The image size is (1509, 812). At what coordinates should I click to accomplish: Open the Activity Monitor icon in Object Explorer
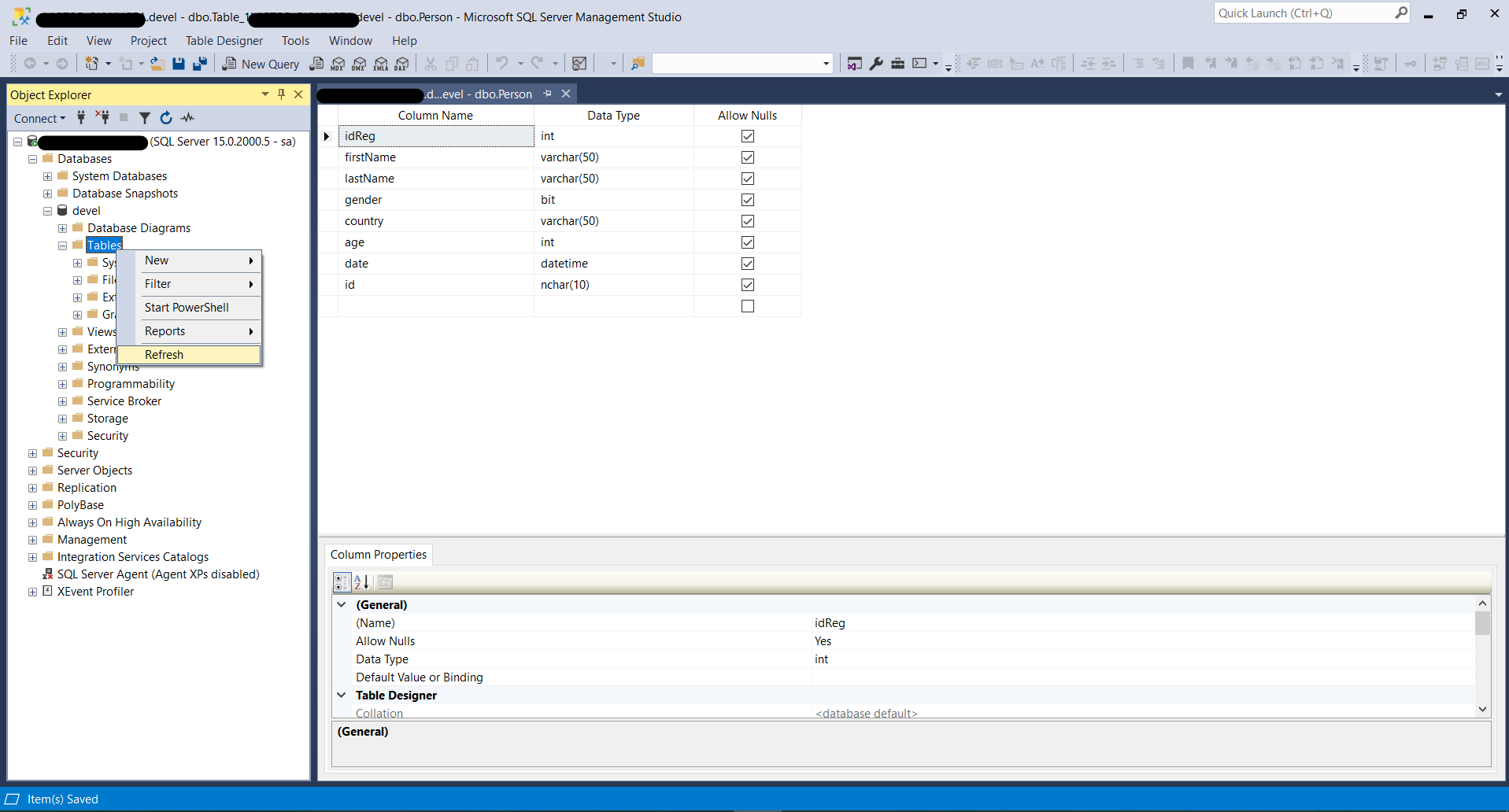187,118
